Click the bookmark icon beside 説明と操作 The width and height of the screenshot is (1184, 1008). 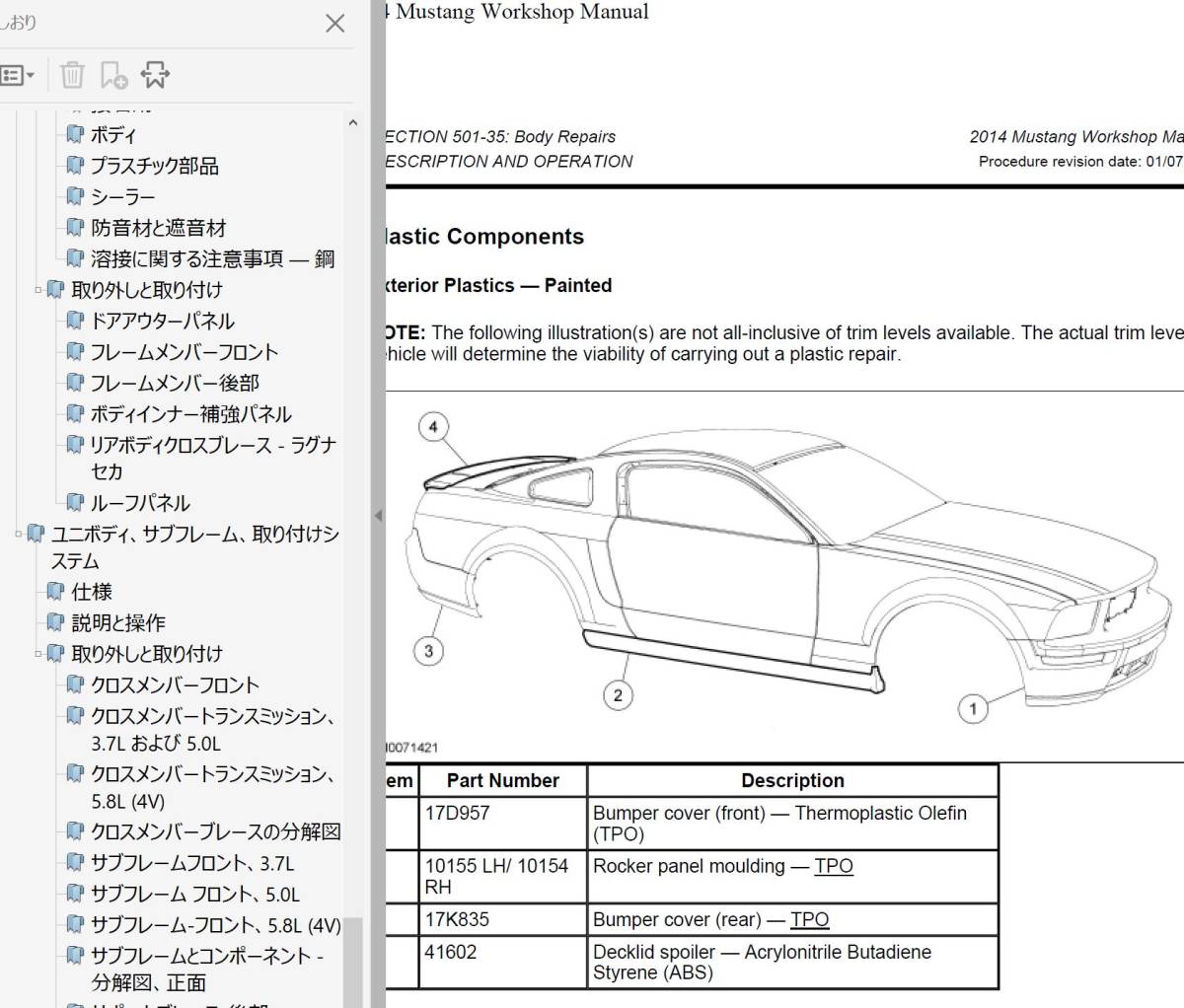point(56,622)
